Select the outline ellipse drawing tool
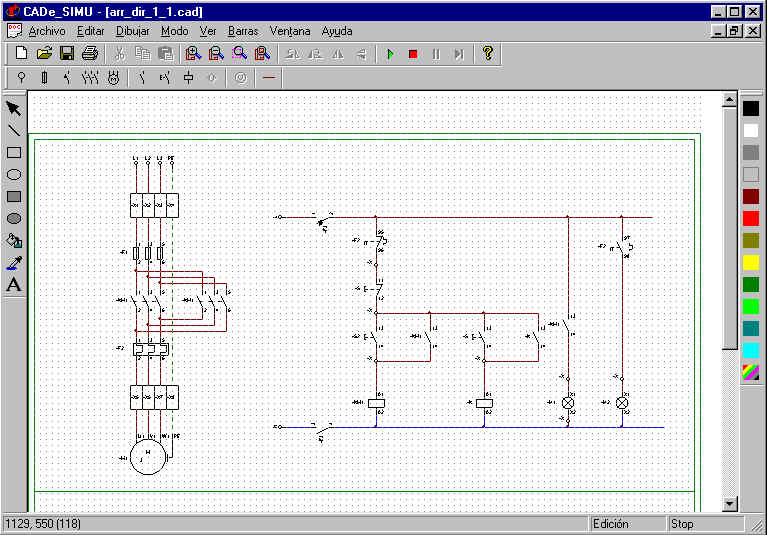 [x=14, y=175]
